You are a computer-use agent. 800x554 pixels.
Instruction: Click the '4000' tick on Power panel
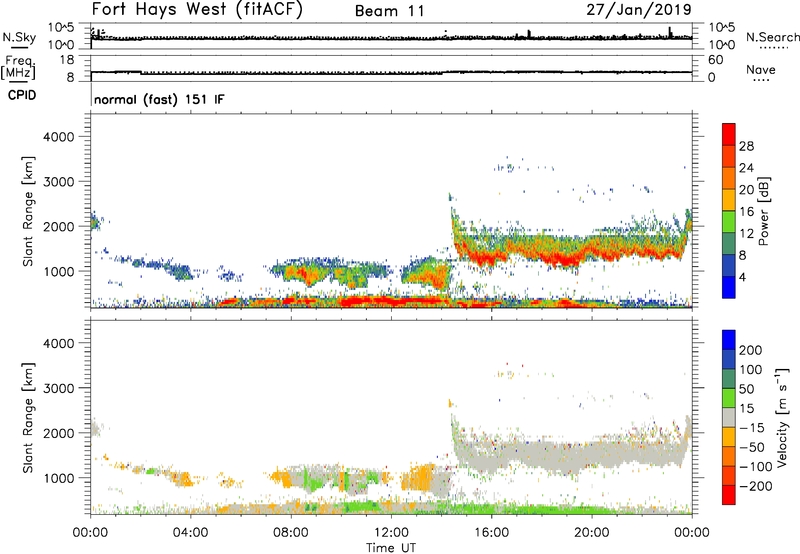pyautogui.click(x=59, y=137)
